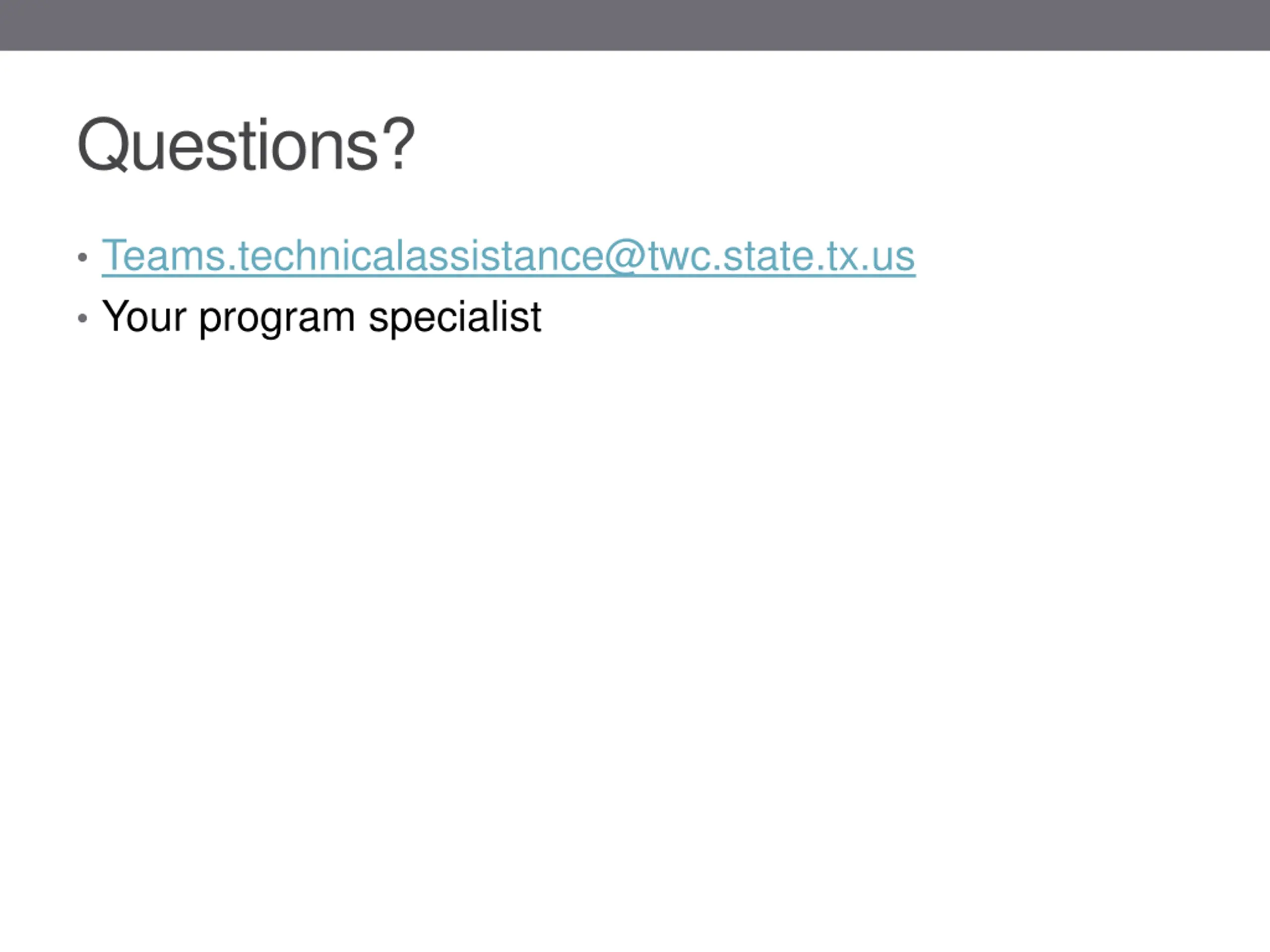The height and width of the screenshot is (952, 1270).
Task: Click the bullet dot before "Your program specialist"
Action: [83, 318]
